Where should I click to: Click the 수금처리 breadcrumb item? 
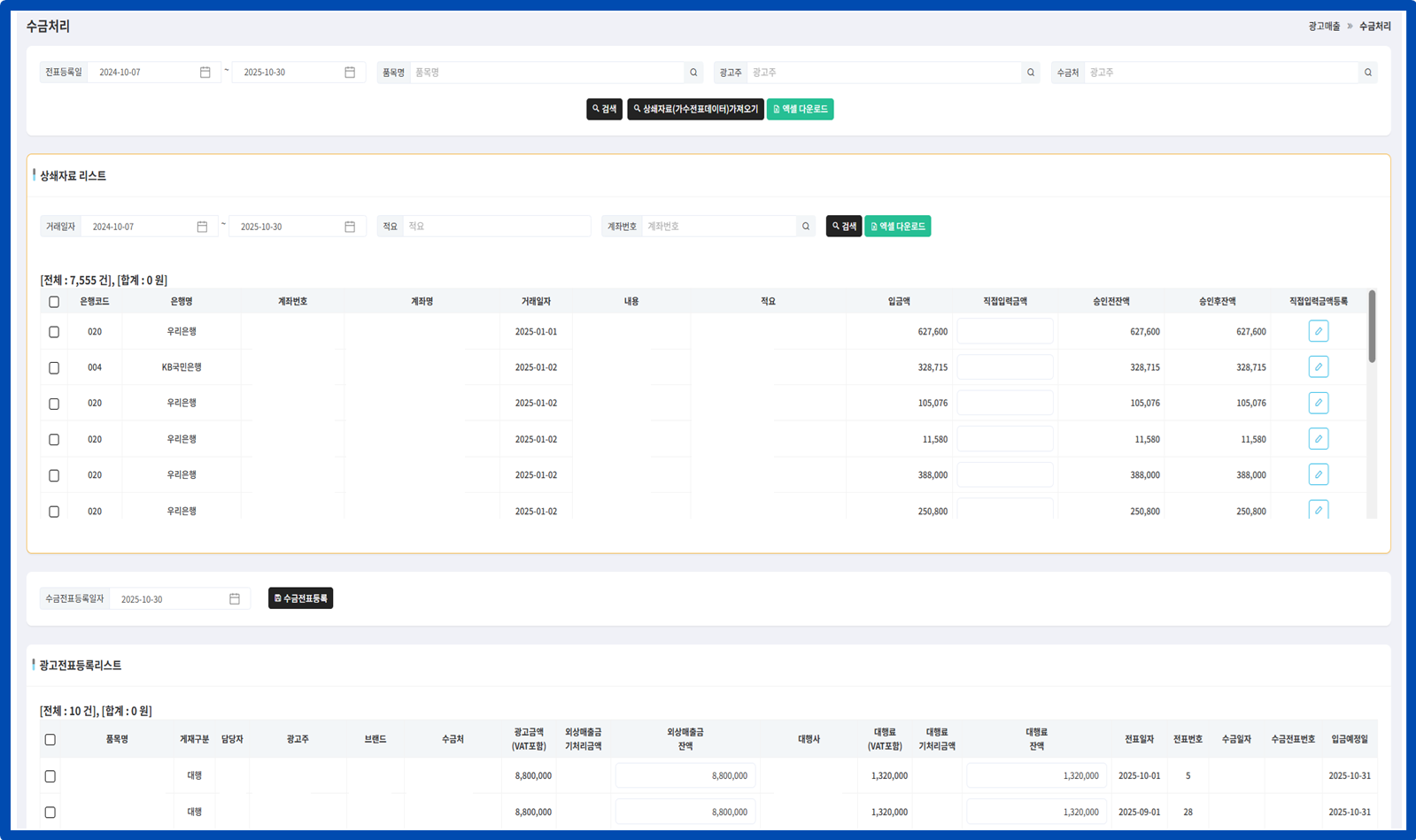[x=1374, y=27]
